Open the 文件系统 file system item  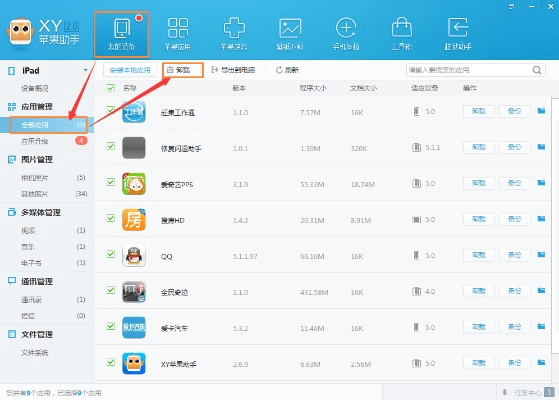(x=35, y=353)
